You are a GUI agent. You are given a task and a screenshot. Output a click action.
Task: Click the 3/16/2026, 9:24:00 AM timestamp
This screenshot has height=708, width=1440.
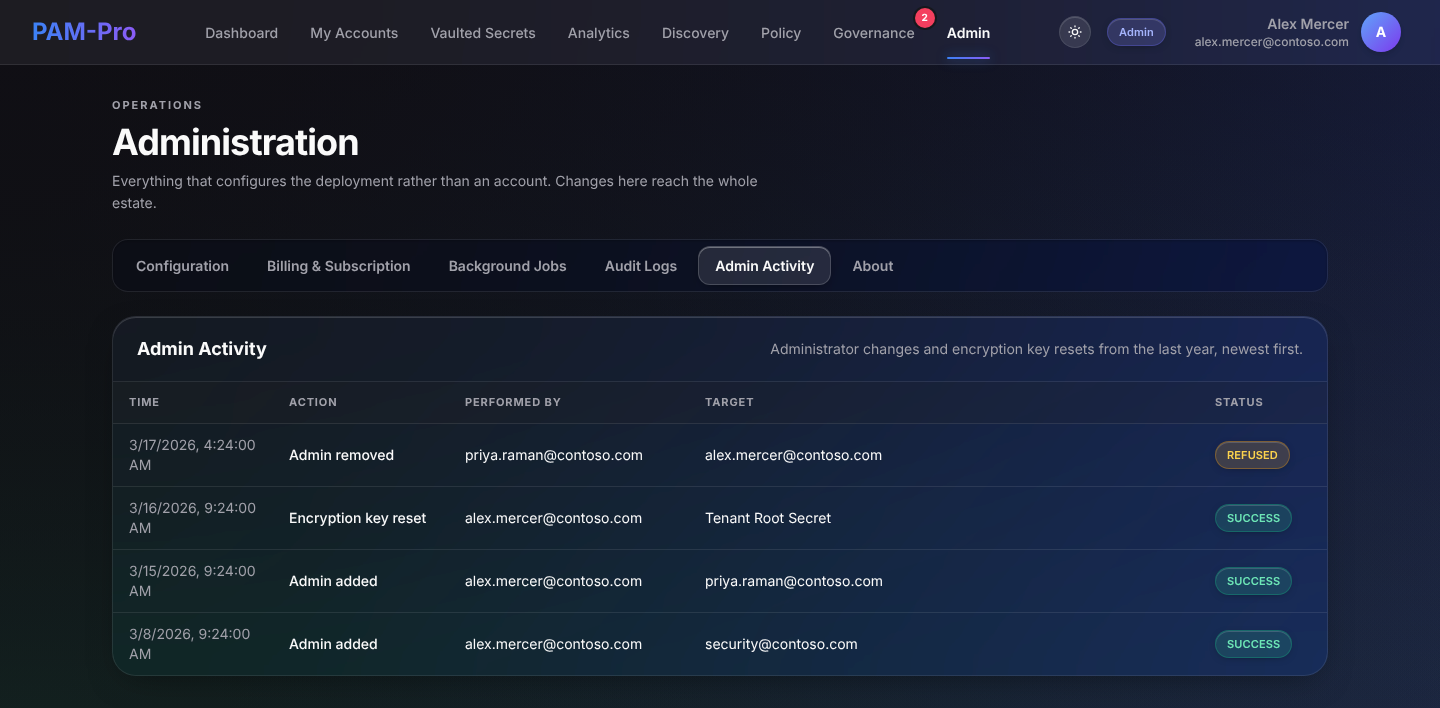coord(192,518)
